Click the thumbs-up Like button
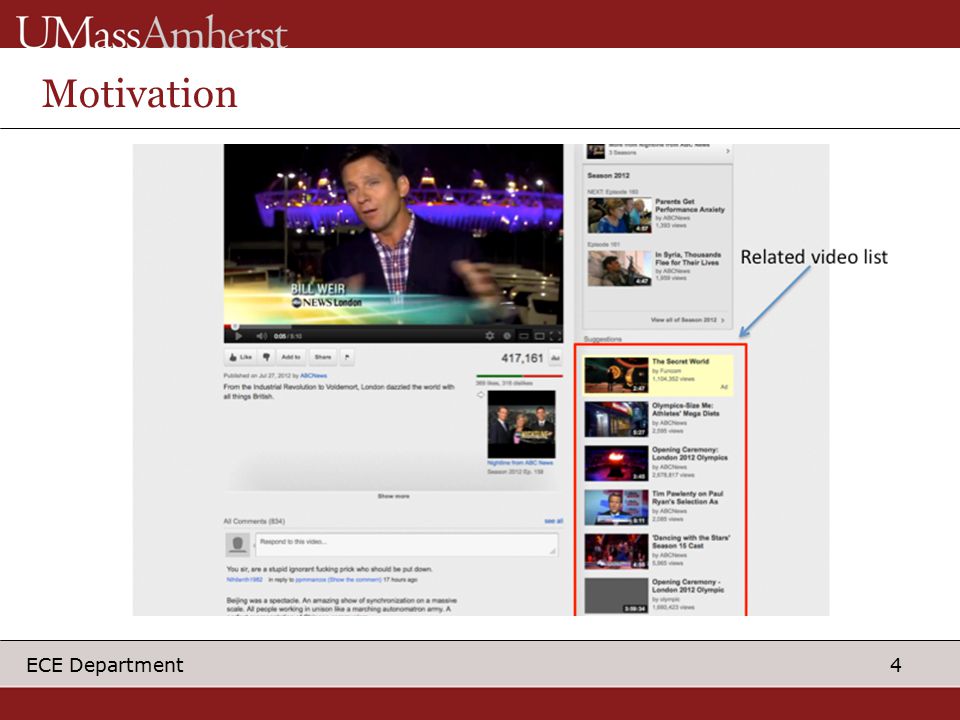 [x=240, y=357]
